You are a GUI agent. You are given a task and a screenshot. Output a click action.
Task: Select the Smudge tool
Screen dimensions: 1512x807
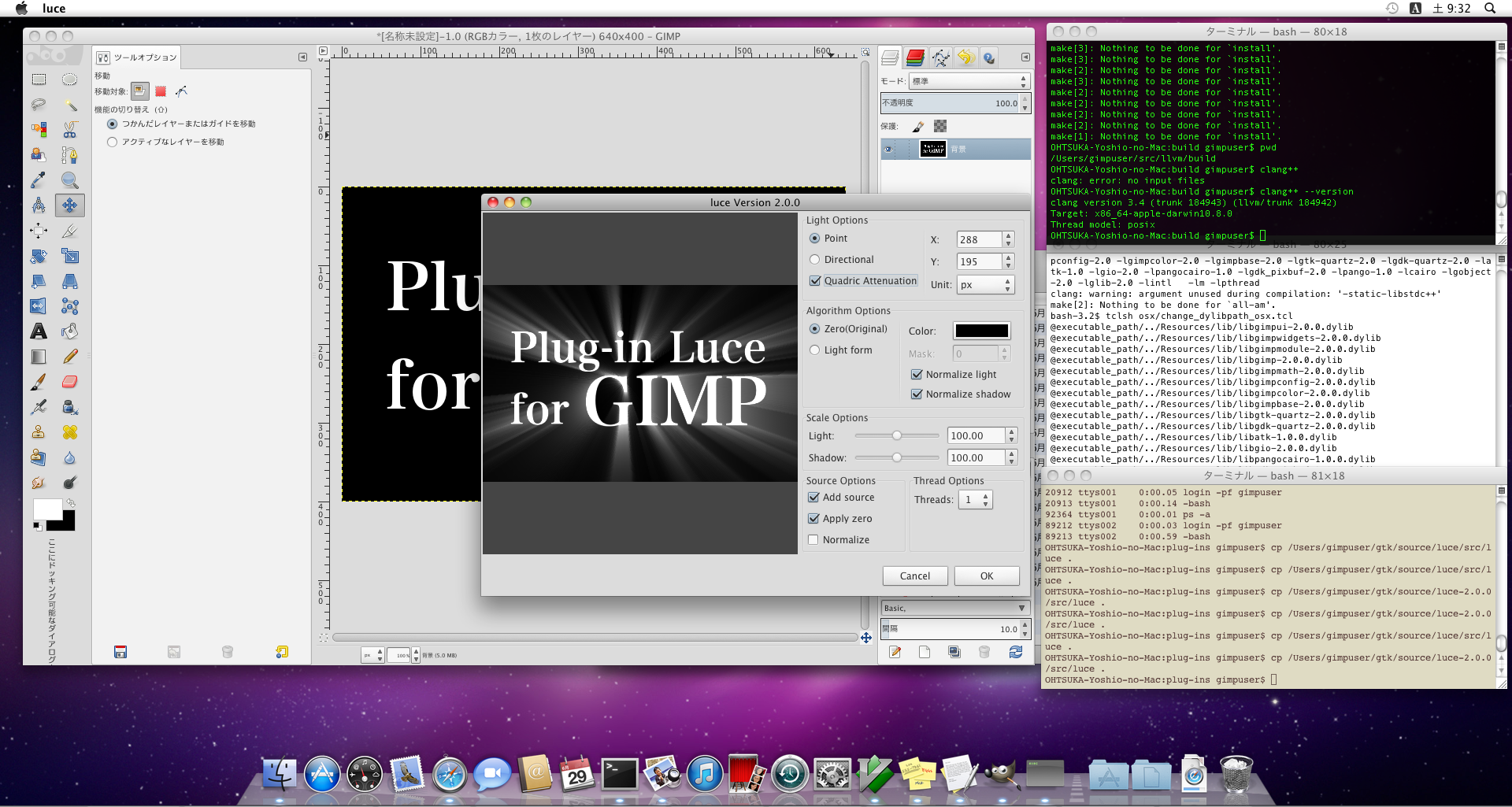click(39, 483)
